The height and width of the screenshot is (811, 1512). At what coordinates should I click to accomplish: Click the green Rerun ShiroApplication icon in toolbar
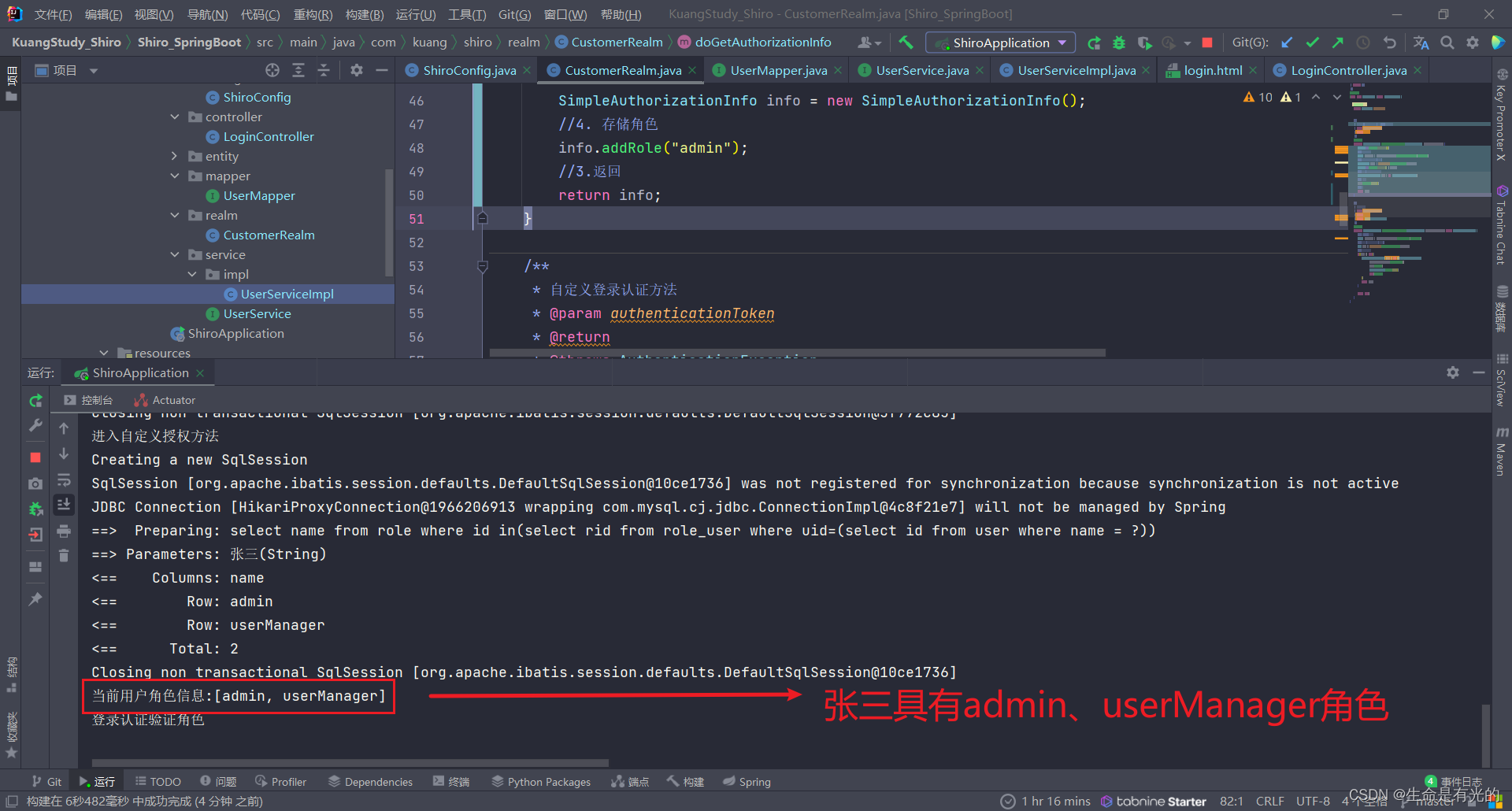tap(1094, 43)
